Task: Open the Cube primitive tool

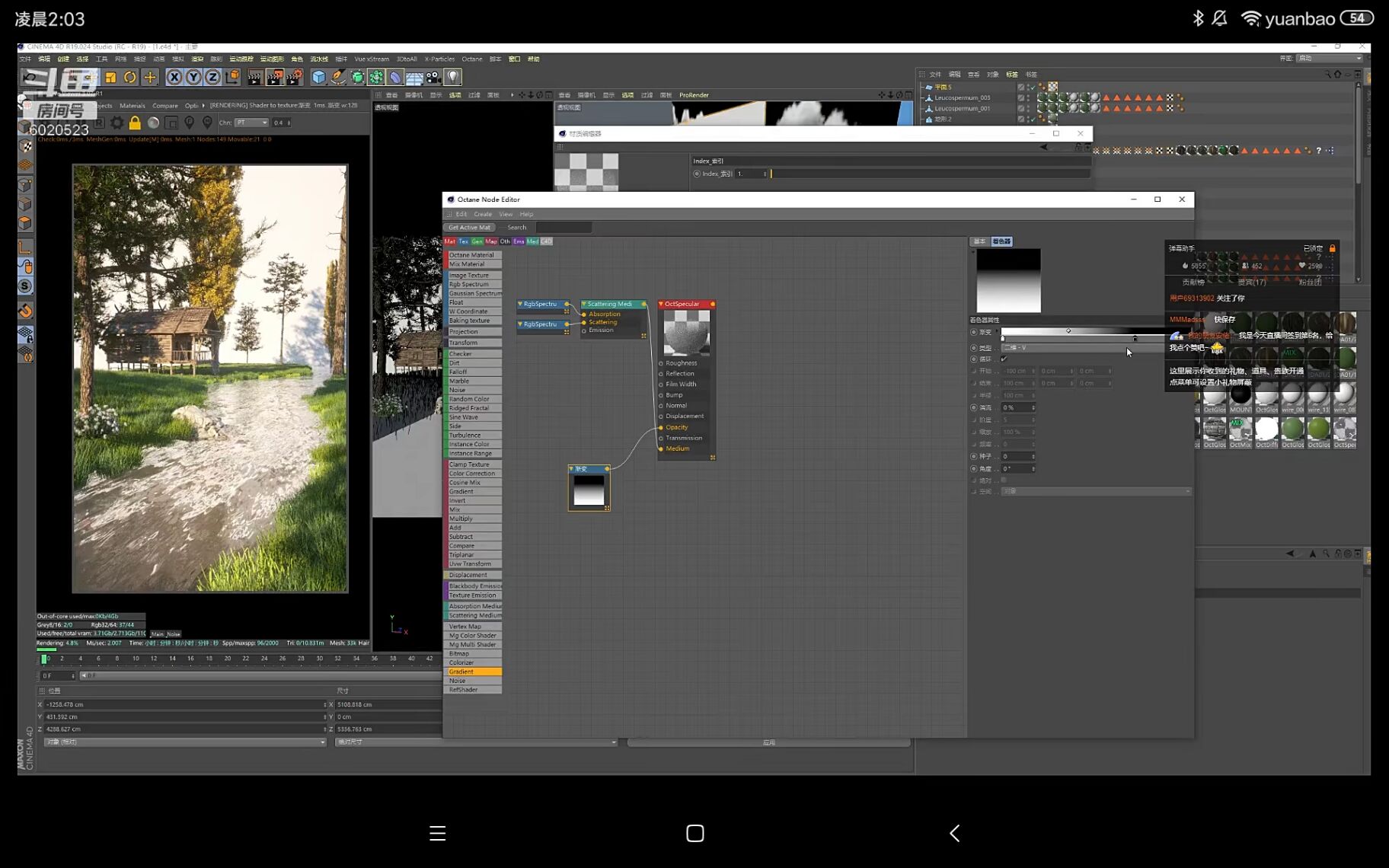Action: tap(318, 77)
